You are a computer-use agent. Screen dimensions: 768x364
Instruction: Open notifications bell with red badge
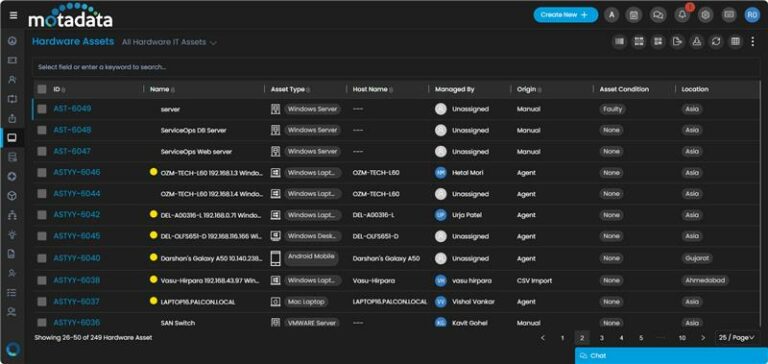coord(682,15)
